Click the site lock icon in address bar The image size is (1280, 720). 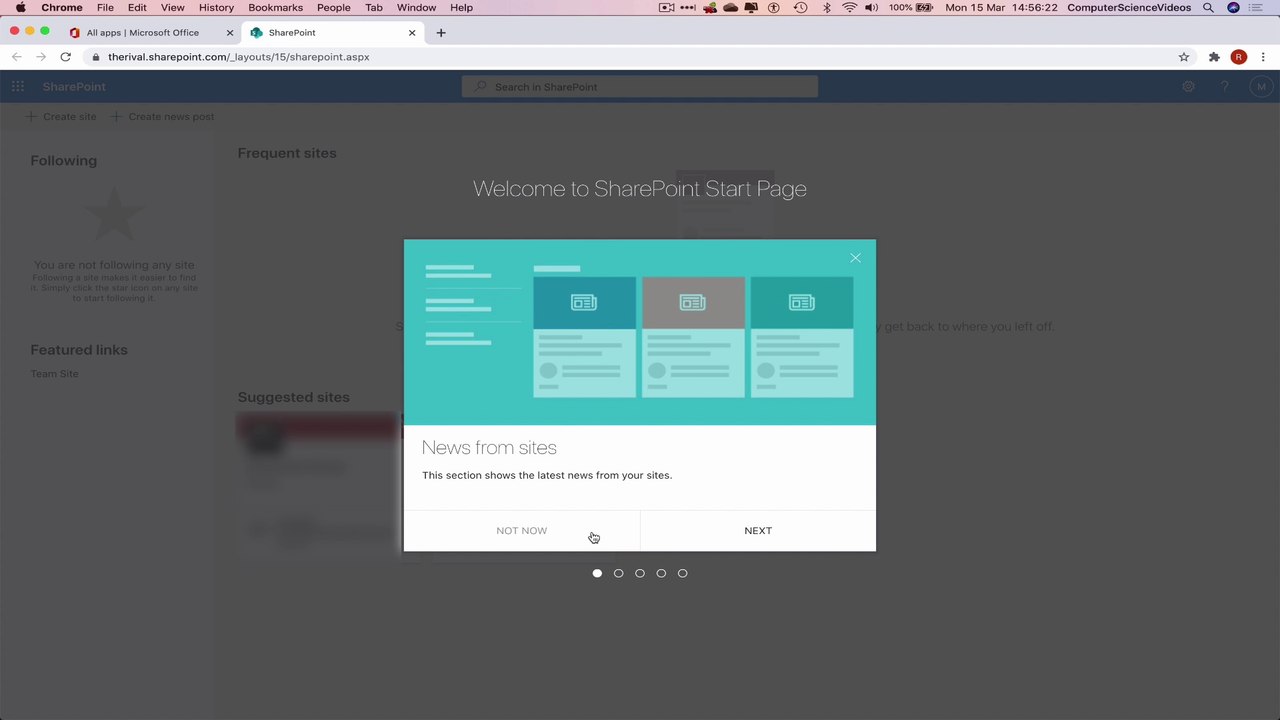coord(95,57)
